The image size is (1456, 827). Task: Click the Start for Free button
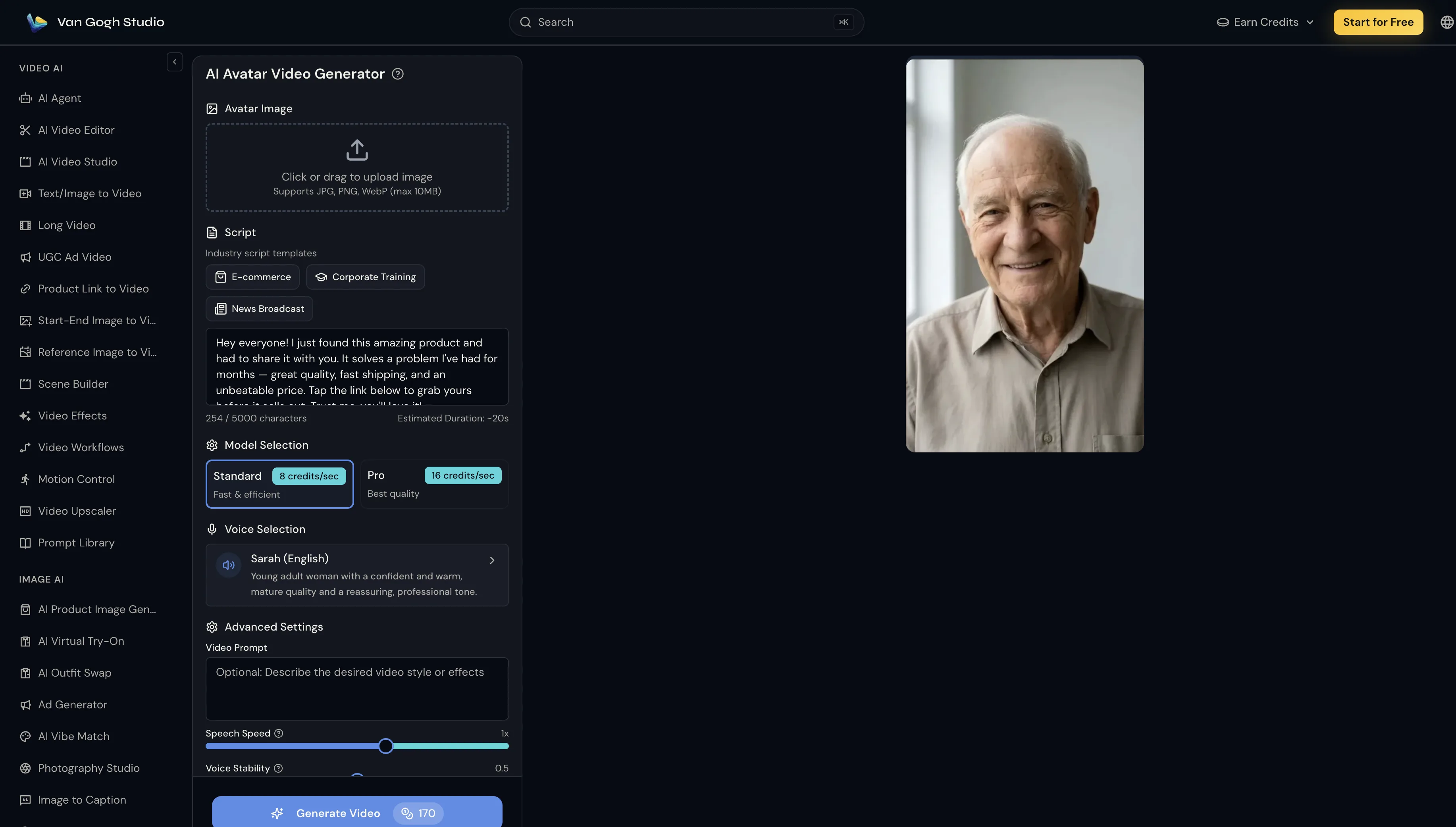(x=1378, y=22)
